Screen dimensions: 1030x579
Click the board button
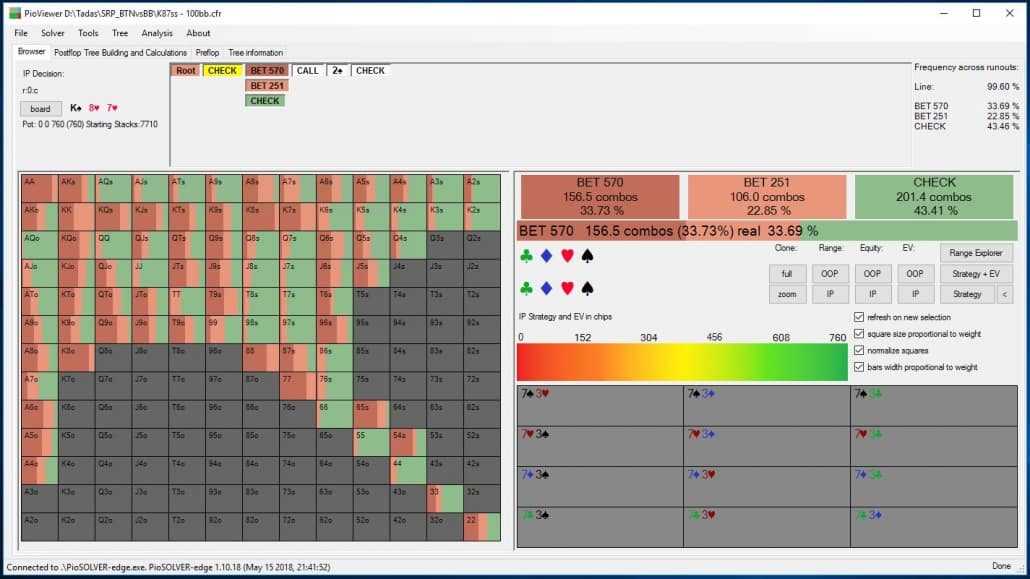(x=40, y=109)
